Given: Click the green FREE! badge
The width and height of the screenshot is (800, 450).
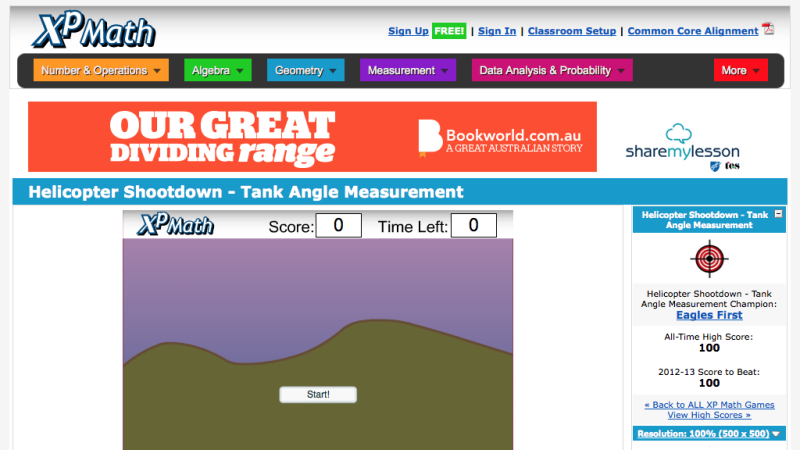Looking at the screenshot, I should [x=449, y=31].
